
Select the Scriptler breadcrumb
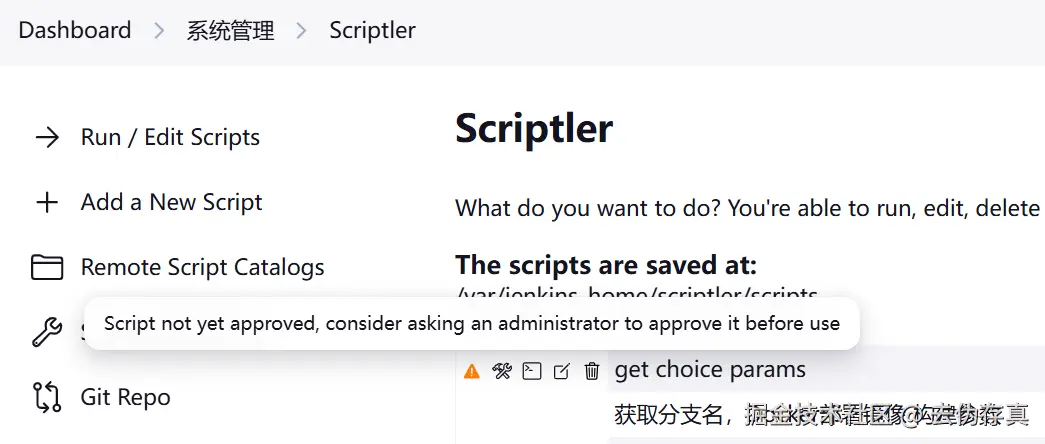(x=373, y=30)
